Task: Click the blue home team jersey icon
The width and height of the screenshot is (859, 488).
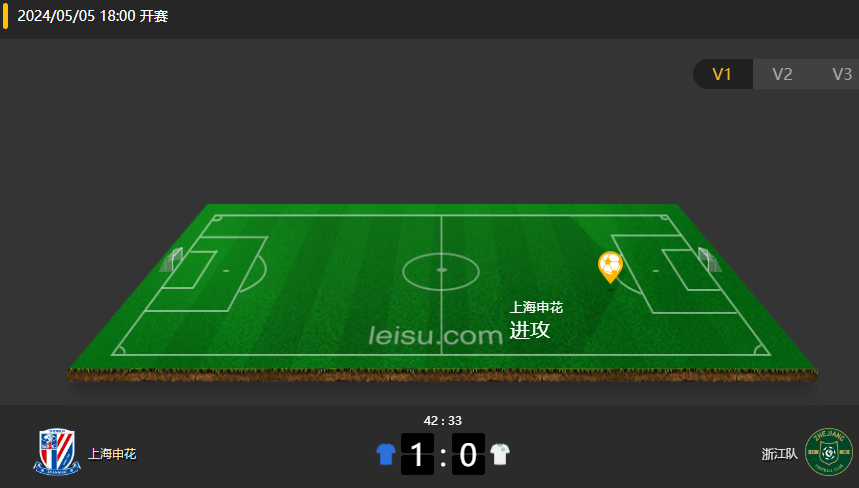Action: 386,454
